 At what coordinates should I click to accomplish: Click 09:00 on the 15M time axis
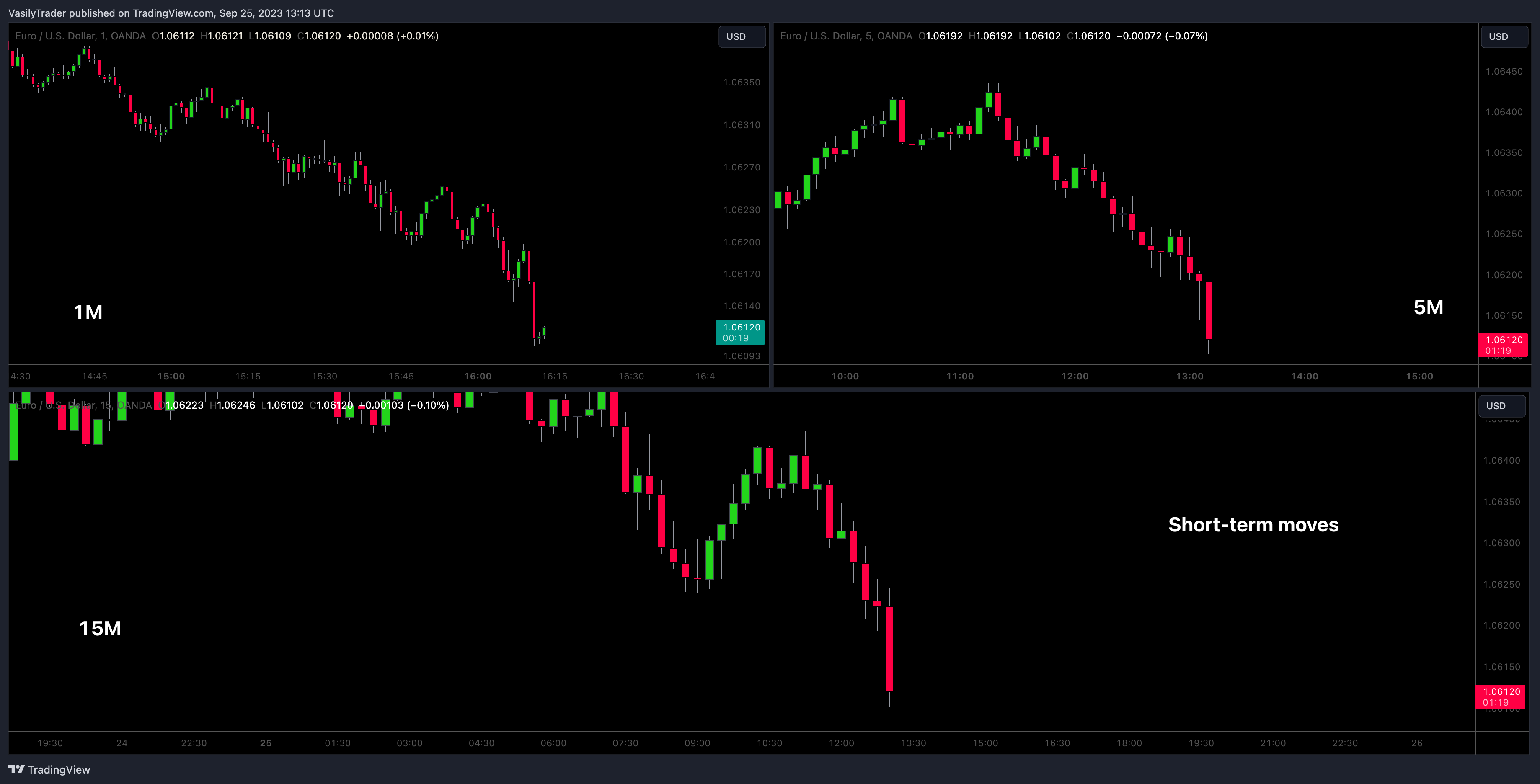(x=697, y=743)
